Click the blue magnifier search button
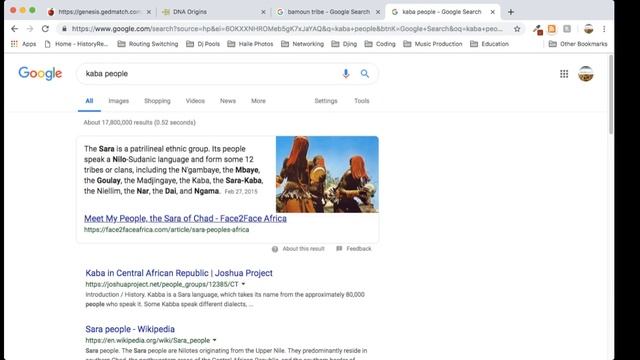This screenshot has width=640, height=360. [x=364, y=73]
